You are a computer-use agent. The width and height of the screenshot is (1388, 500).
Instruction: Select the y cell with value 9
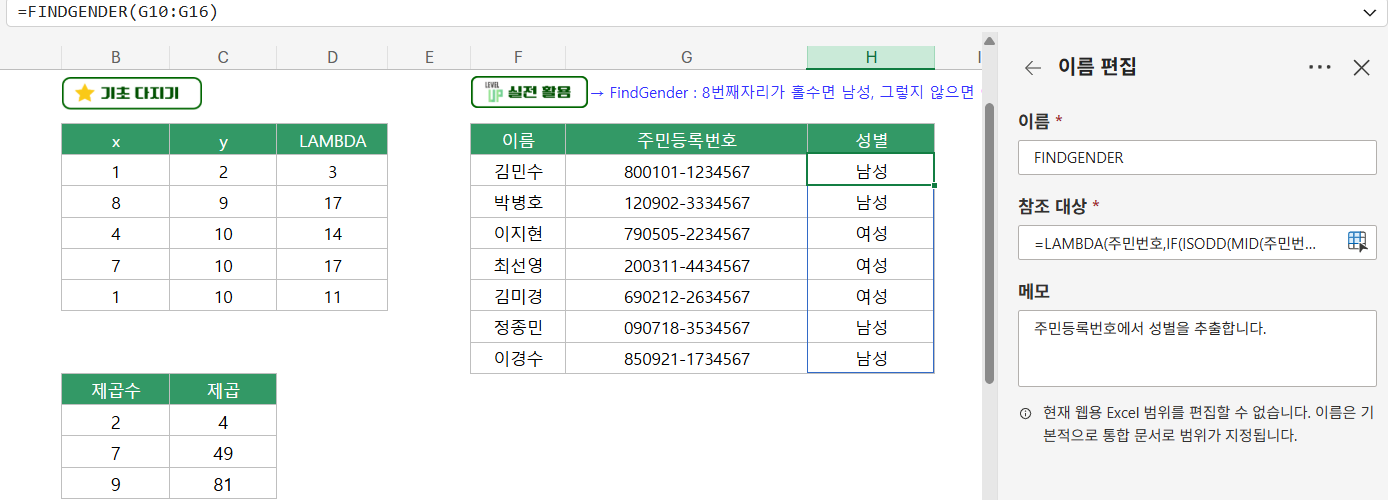pos(223,202)
